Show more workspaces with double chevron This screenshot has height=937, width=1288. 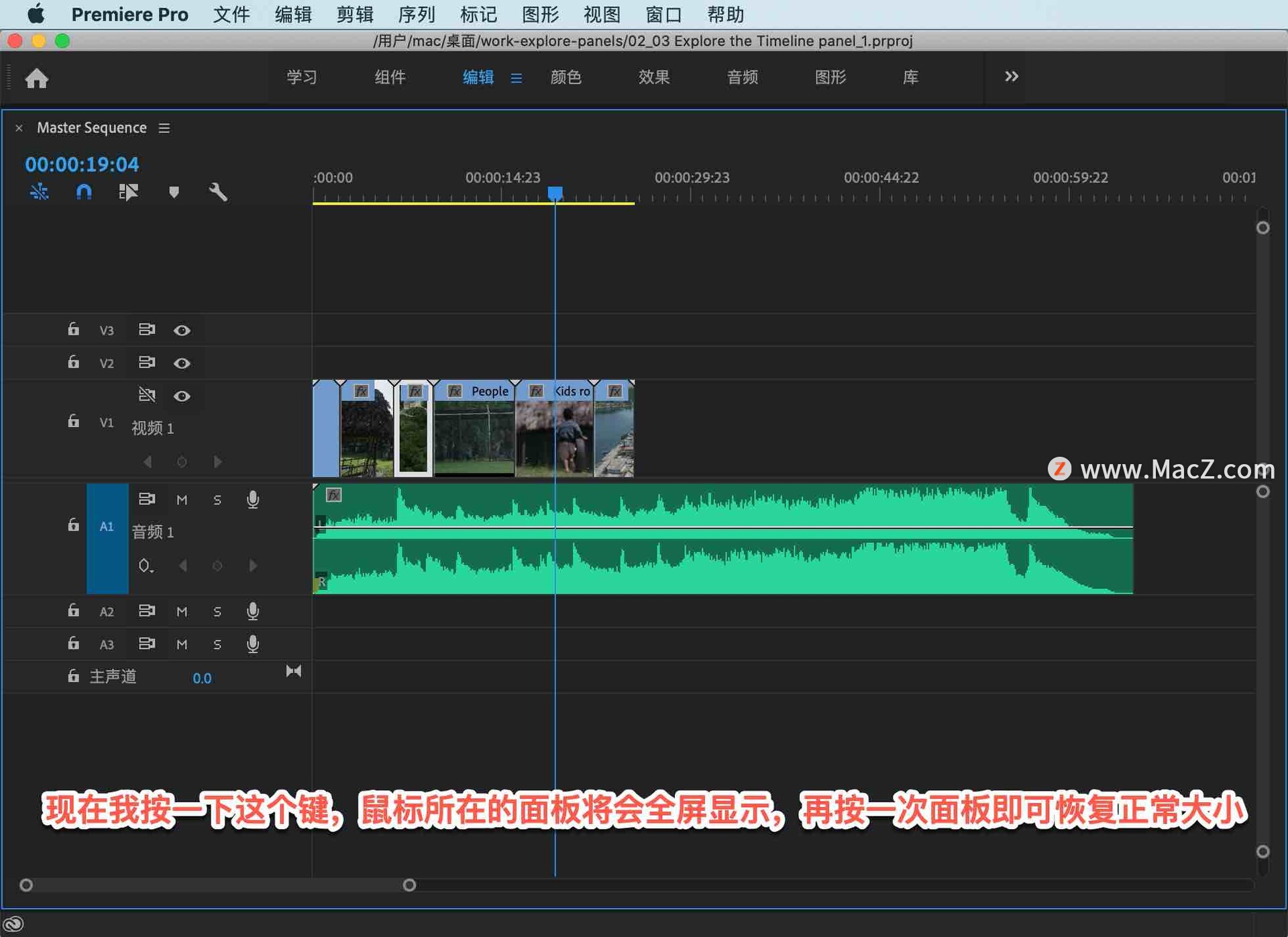[1012, 76]
